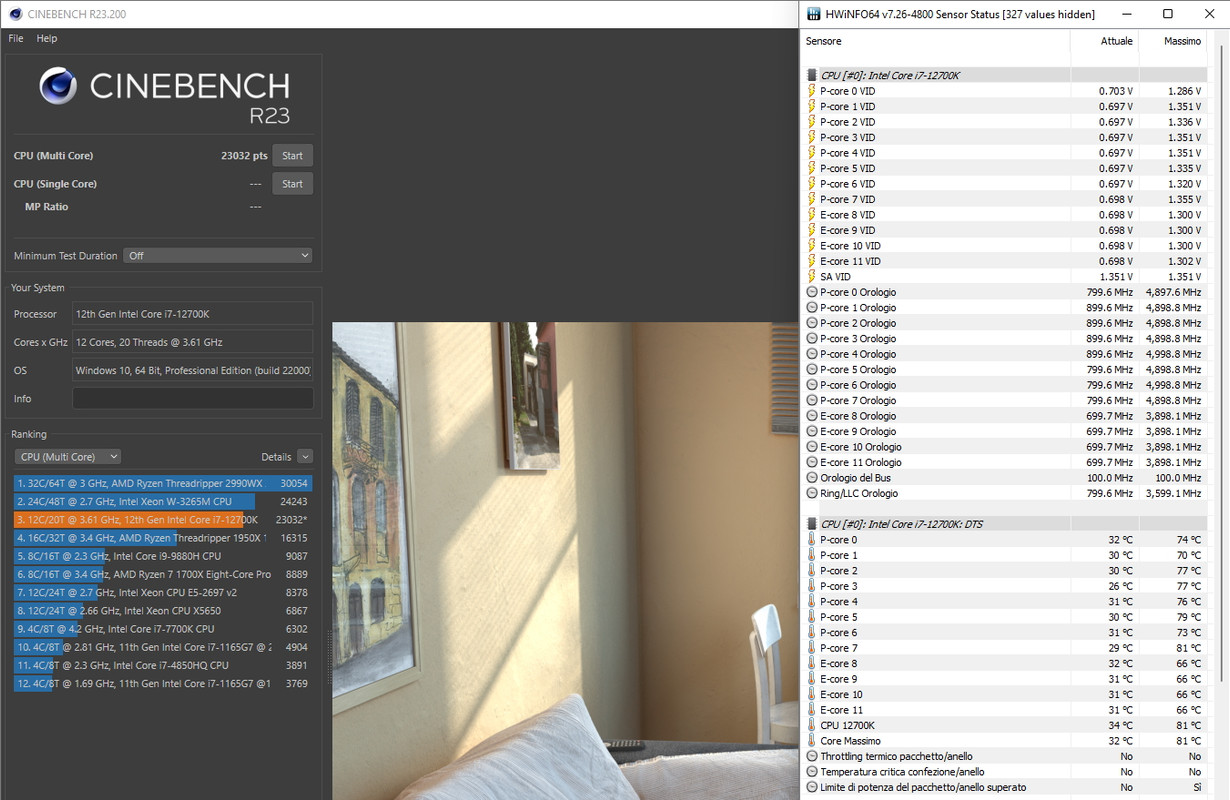
Task: Click the P-core 3 thermometer icon
Action: click(811, 586)
